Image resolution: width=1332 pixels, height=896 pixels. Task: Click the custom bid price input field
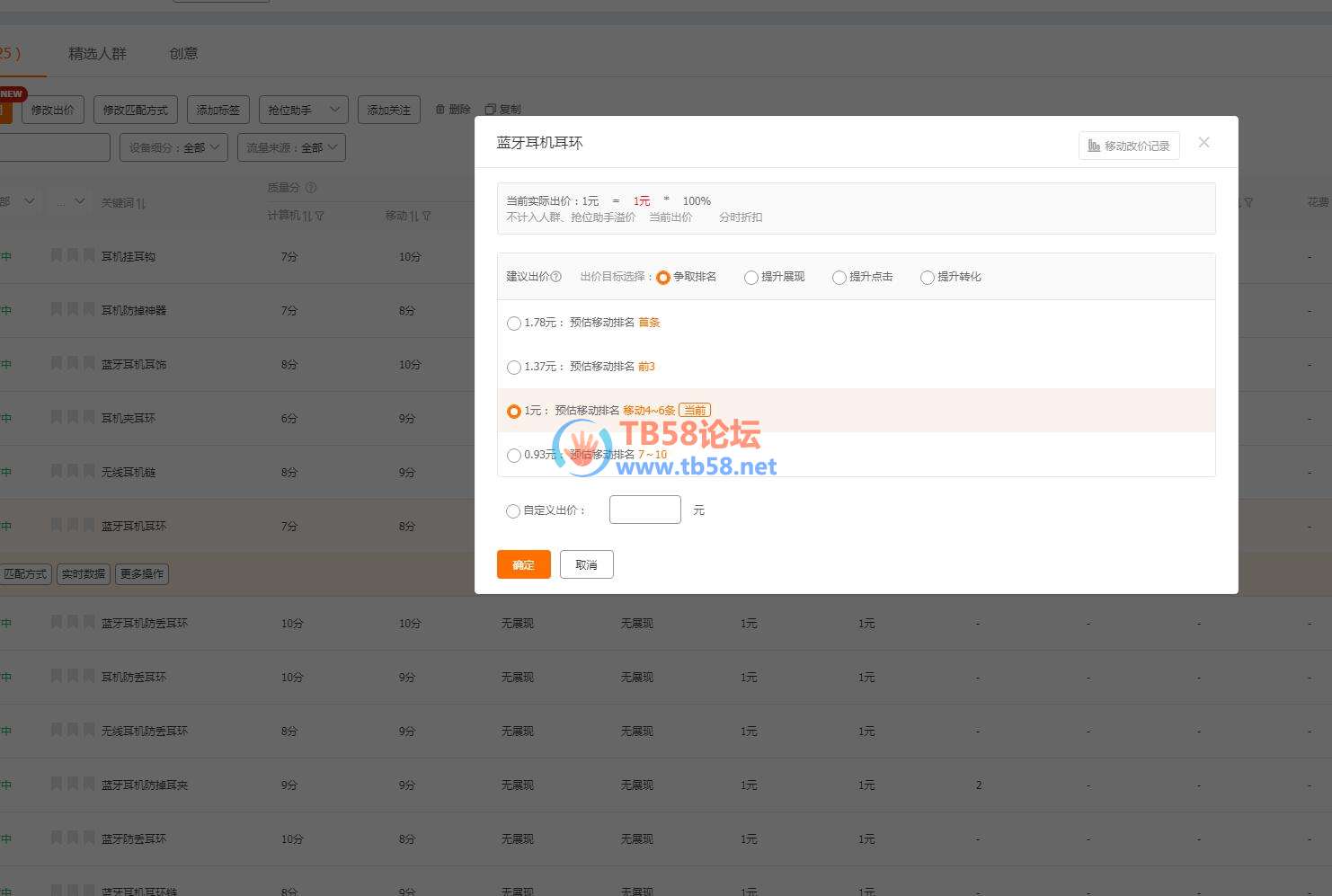(x=645, y=510)
